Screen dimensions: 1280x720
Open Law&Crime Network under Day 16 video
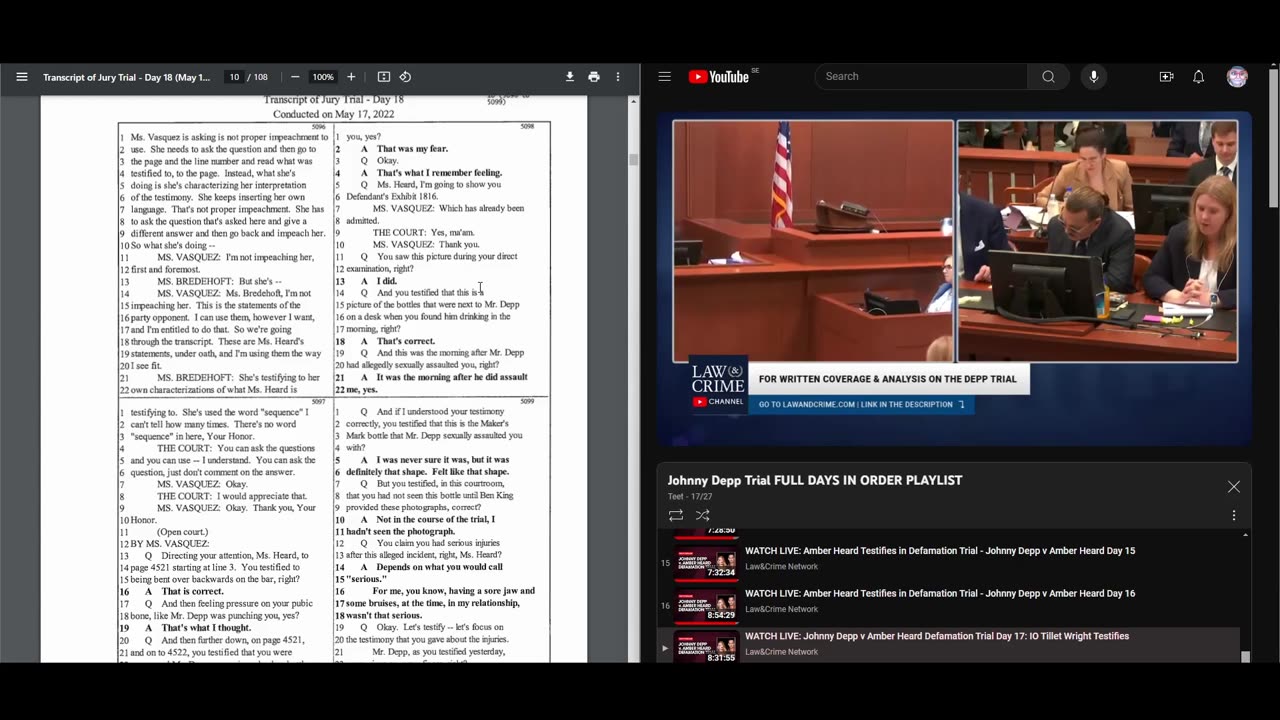[x=781, y=610]
